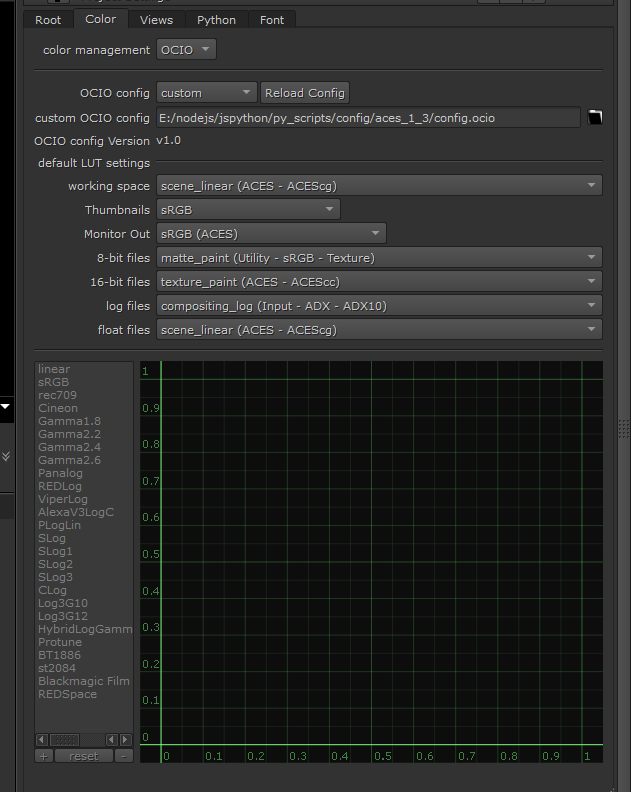Viewport: 631px width, 792px height.
Task: Change the Thumbnails colorspace dropdown
Action: click(x=248, y=210)
